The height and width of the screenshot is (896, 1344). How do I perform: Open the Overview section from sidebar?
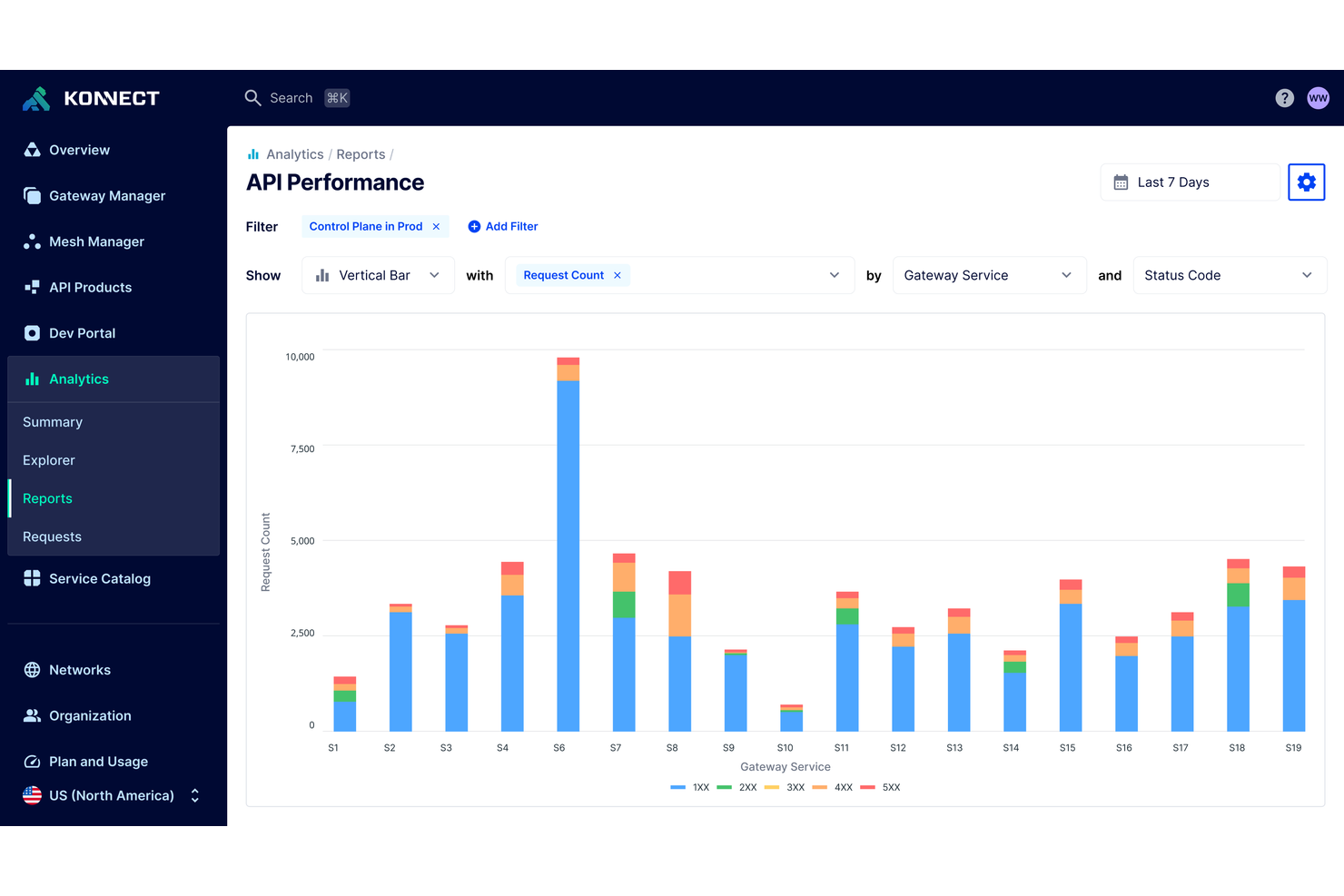[x=79, y=150]
